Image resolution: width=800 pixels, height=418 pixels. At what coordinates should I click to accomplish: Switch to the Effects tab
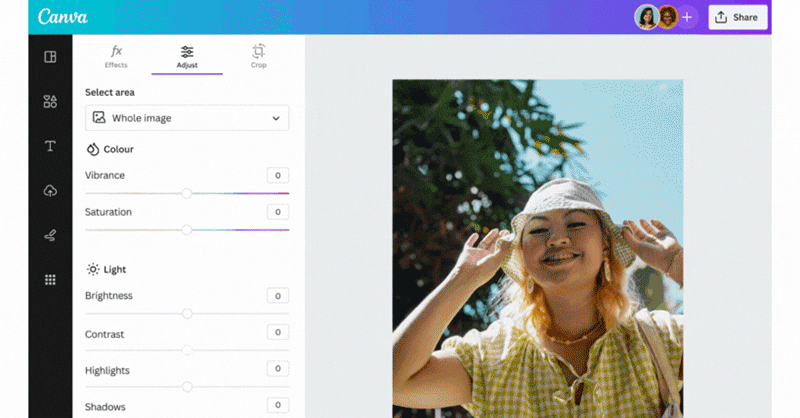(x=116, y=56)
